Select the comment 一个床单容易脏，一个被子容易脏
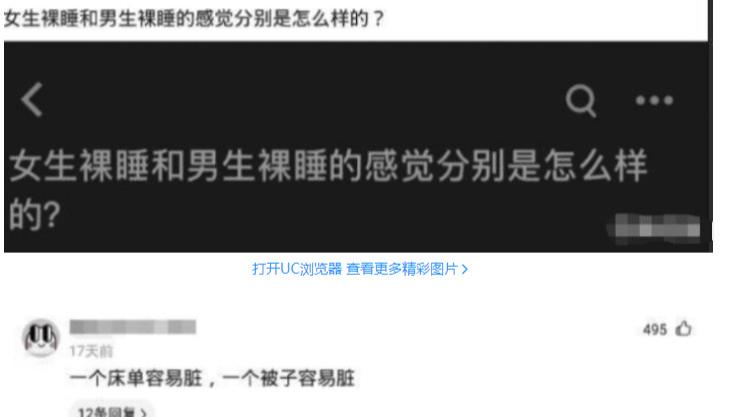 click(x=212, y=378)
